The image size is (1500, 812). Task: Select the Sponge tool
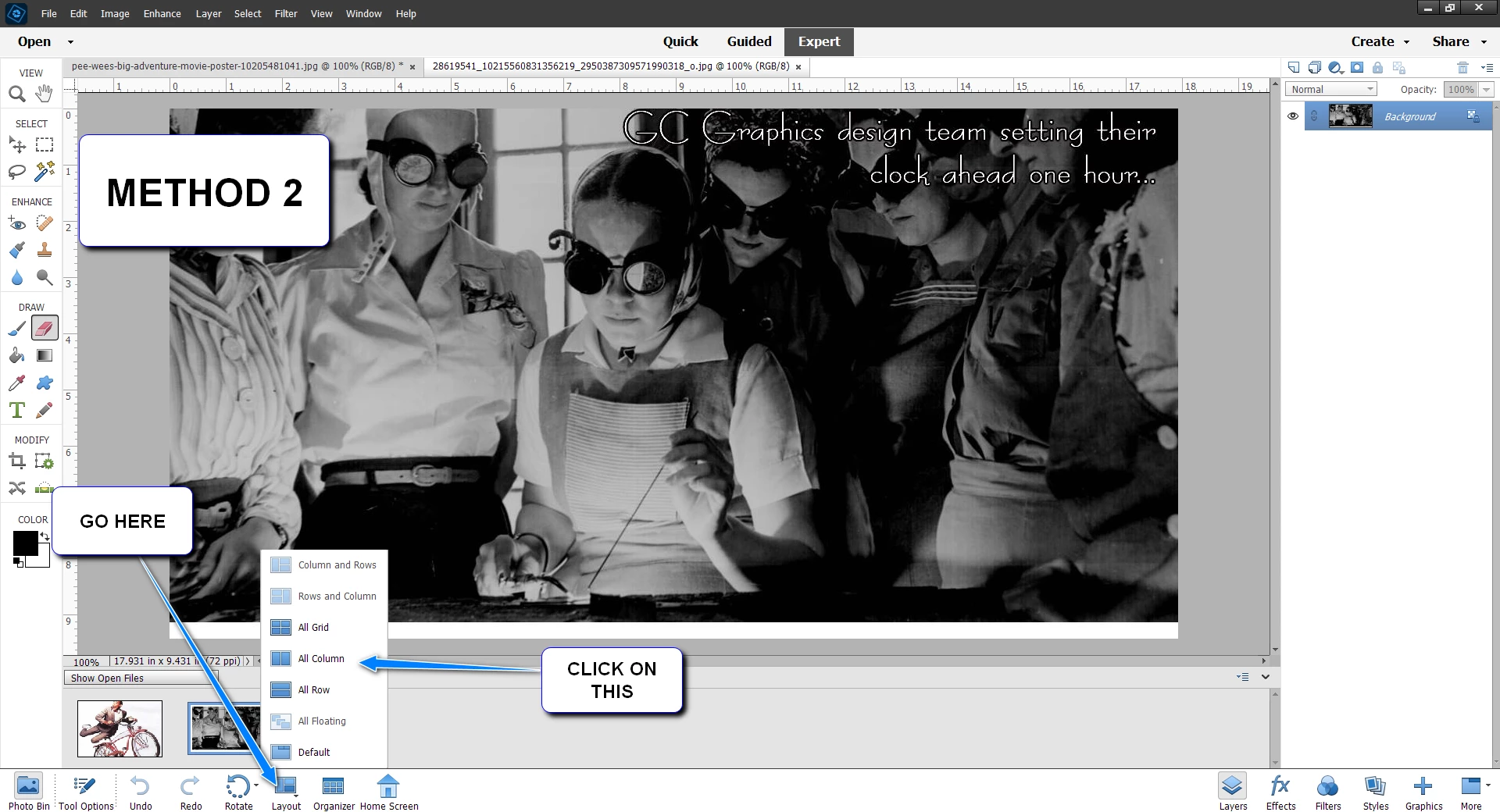pyautogui.click(x=45, y=278)
